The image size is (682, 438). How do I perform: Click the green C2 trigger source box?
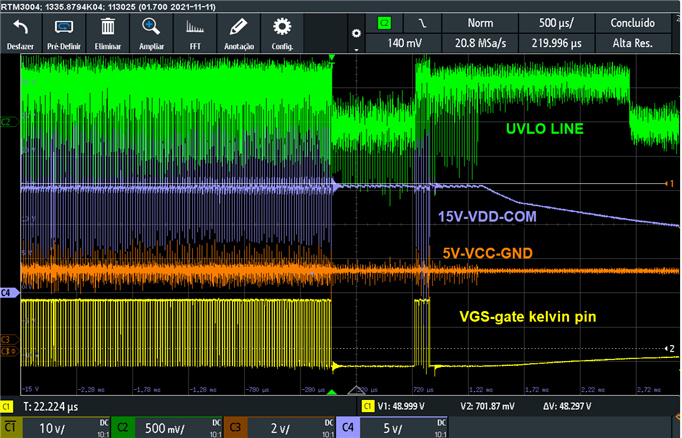click(384, 23)
